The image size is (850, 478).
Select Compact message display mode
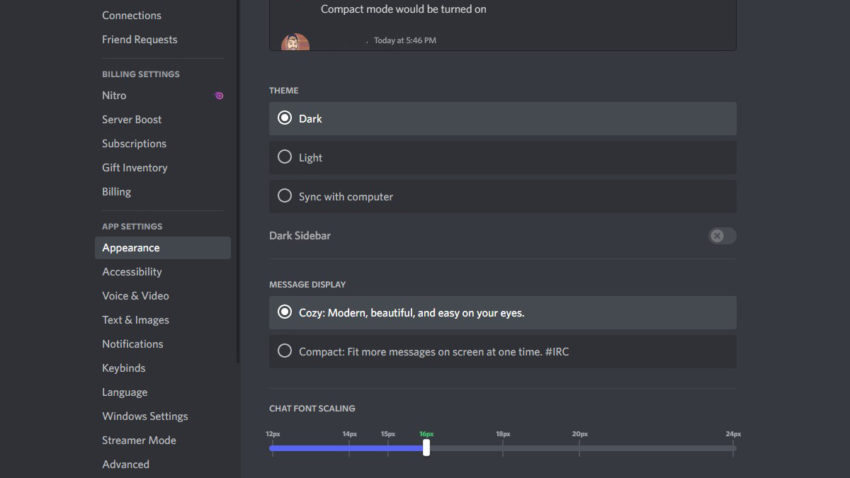coord(503,352)
